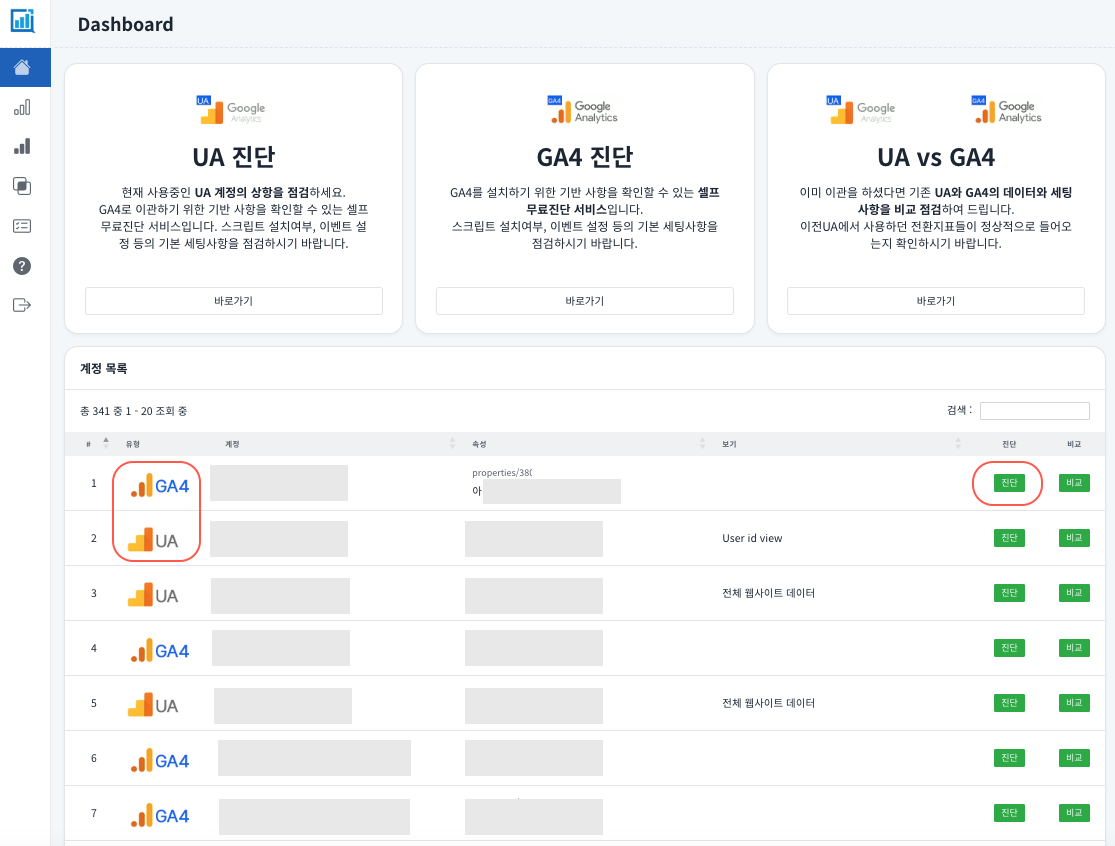Sort by the 보기 column arrows
The height and width of the screenshot is (846, 1115).
(x=958, y=443)
